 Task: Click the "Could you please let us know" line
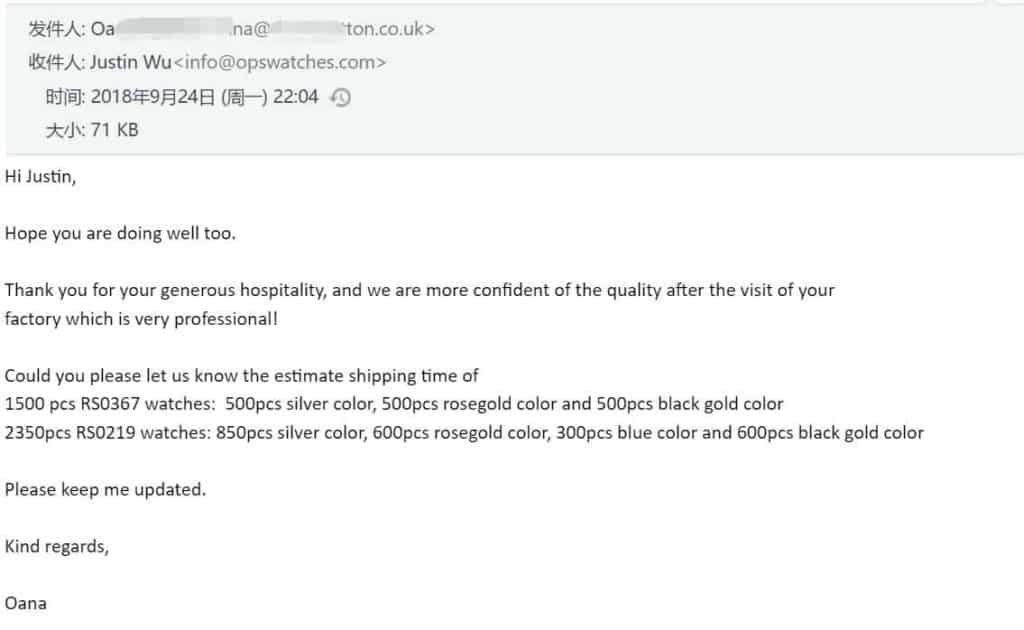click(x=242, y=376)
